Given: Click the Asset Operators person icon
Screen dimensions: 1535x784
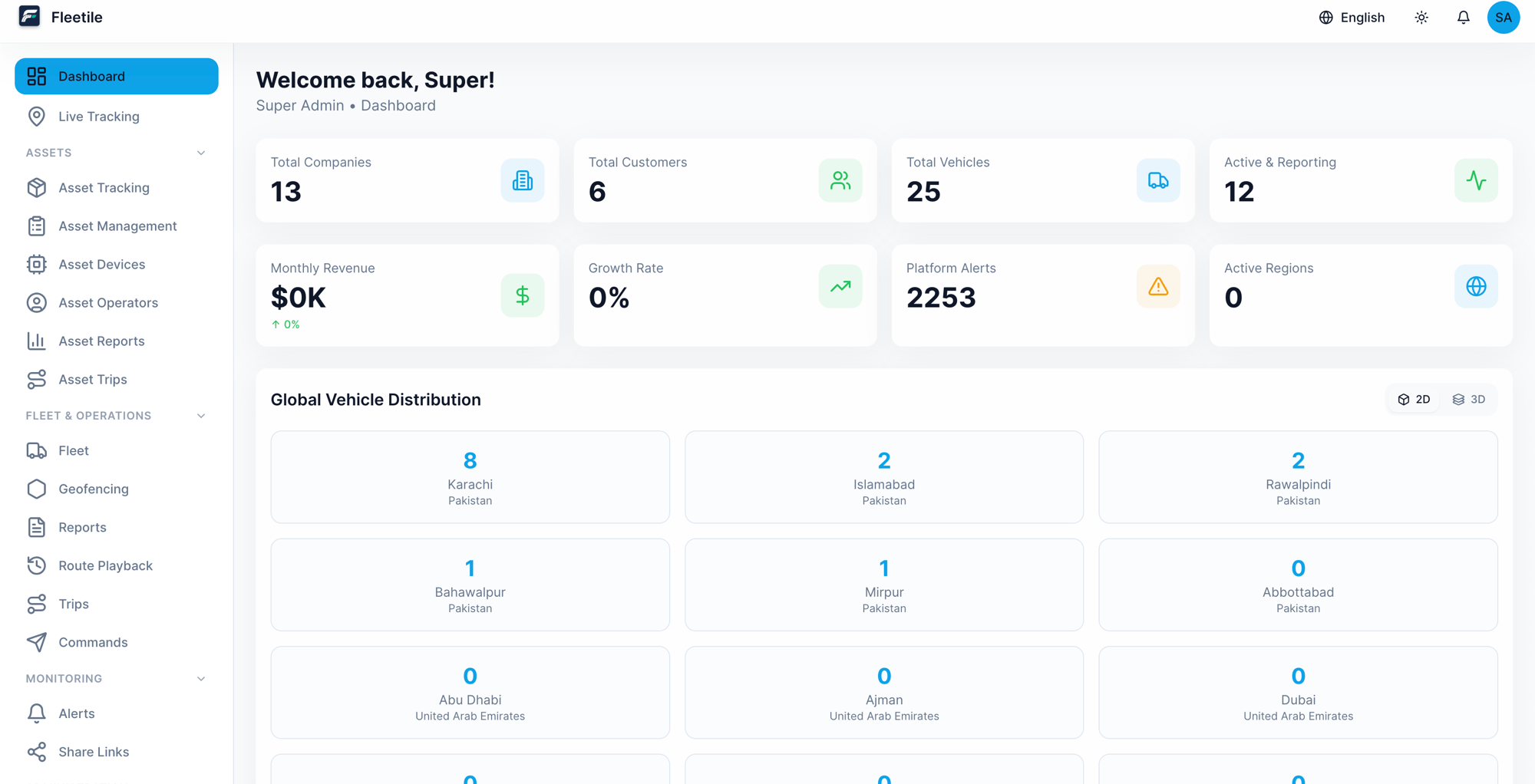Looking at the screenshot, I should tap(37, 302).
